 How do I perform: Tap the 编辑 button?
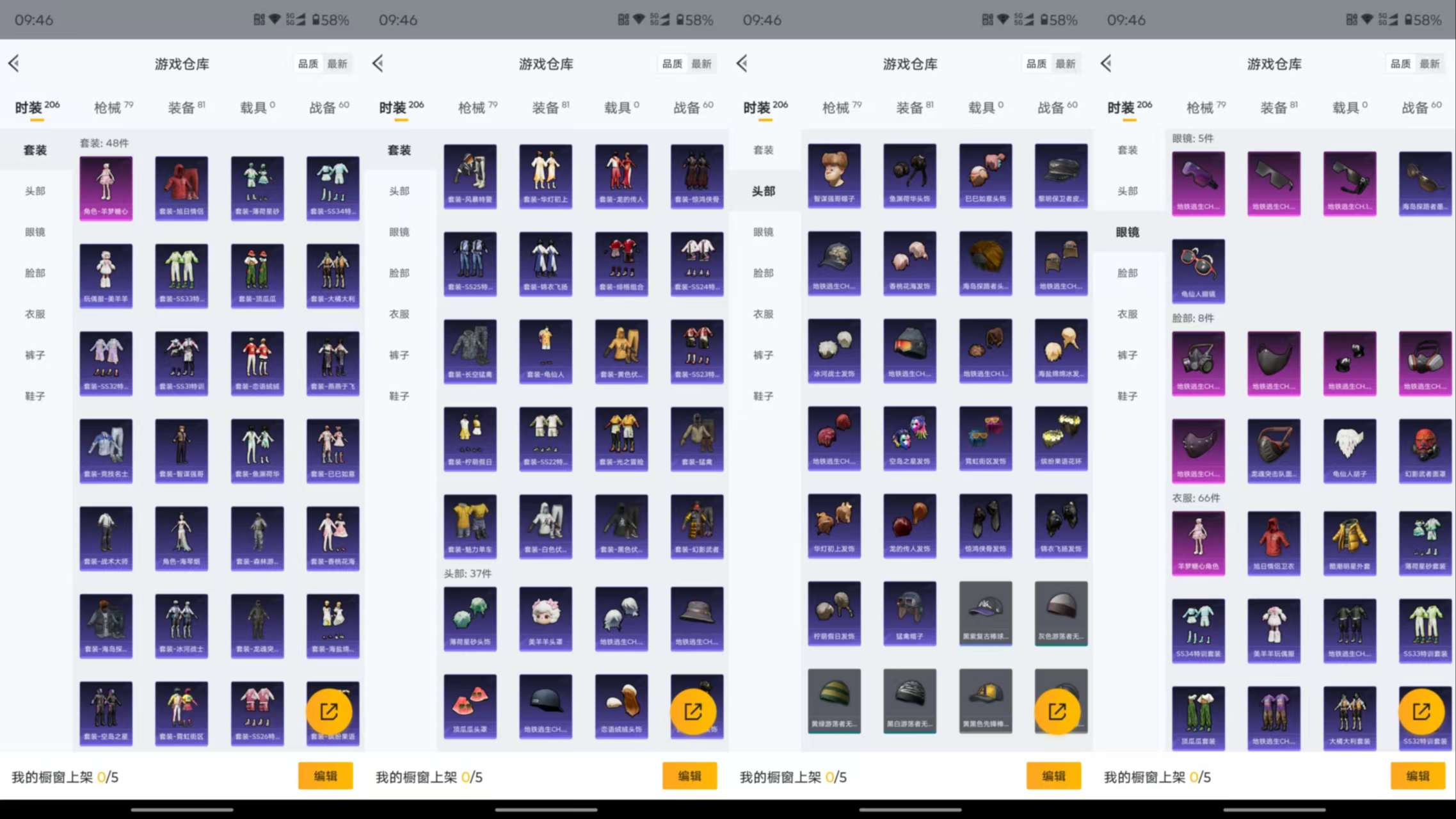(325, 775)
